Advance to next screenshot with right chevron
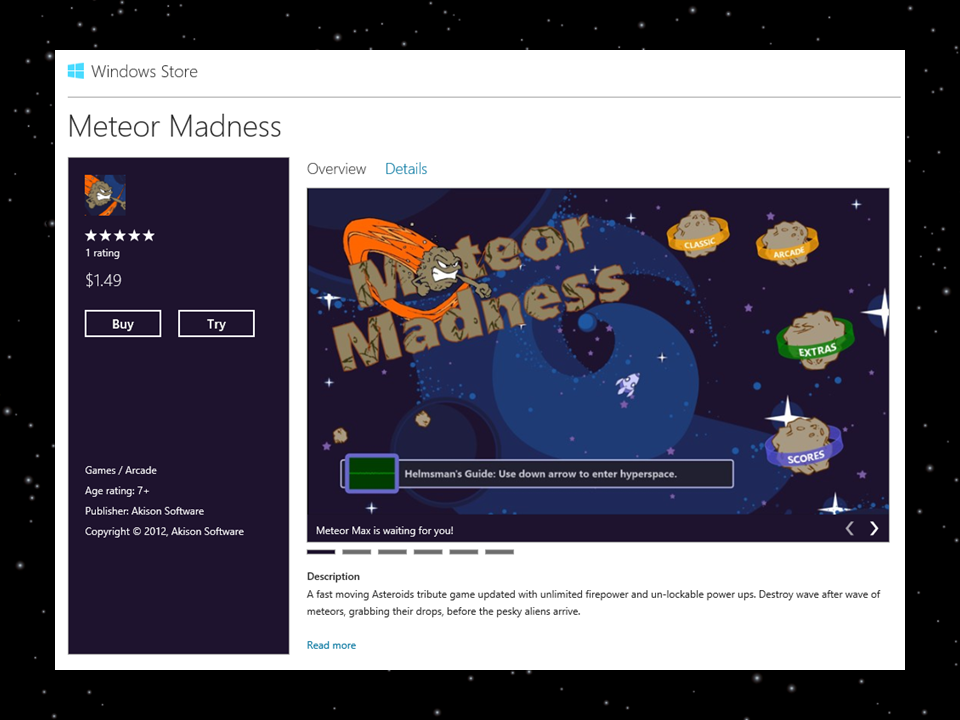This screenshot has width=960, height=720. click(874, 528)
